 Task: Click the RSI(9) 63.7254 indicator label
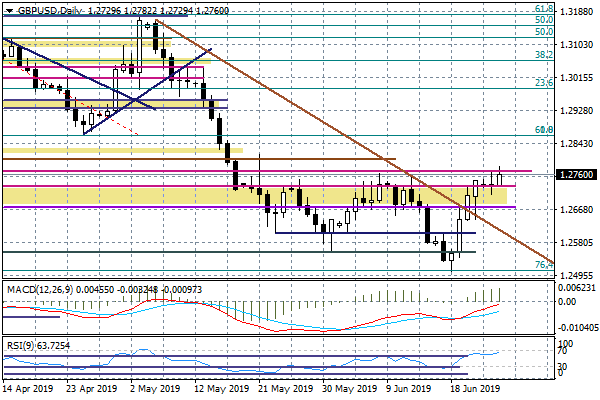(38, 346)
